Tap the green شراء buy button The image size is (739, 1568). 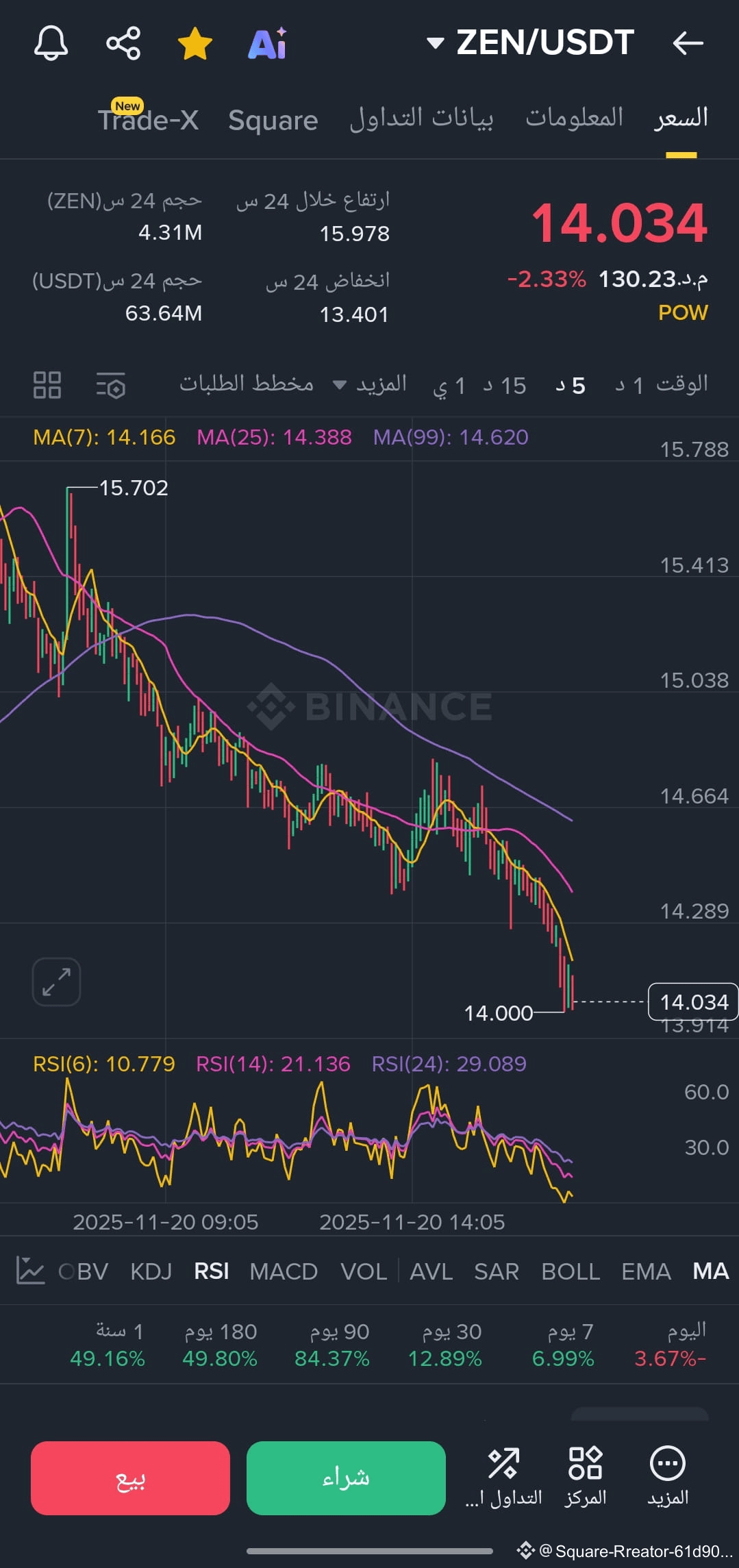tap(346, 1478)
